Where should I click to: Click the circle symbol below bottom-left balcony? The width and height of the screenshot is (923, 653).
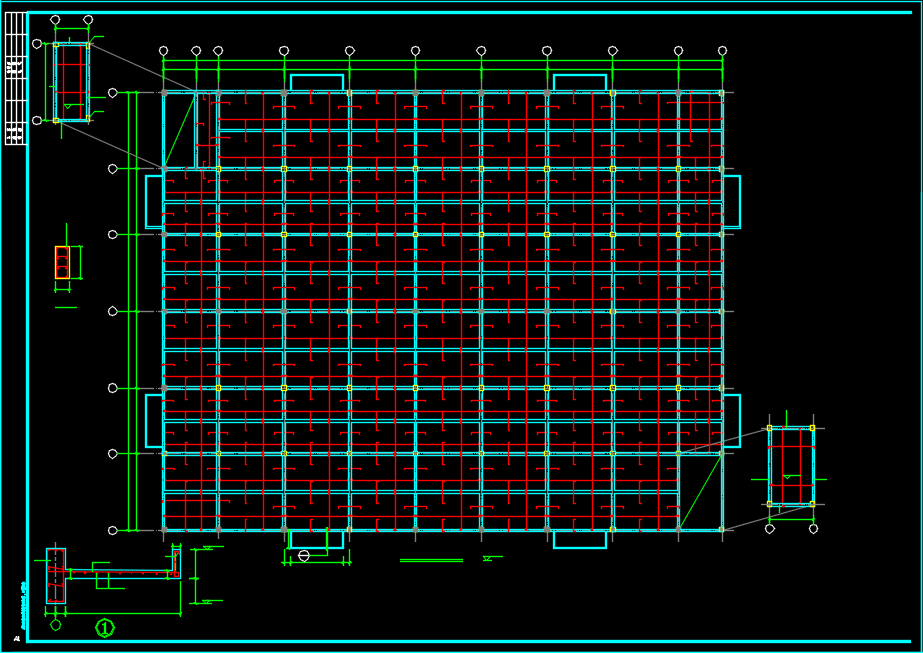coord(304,555)
